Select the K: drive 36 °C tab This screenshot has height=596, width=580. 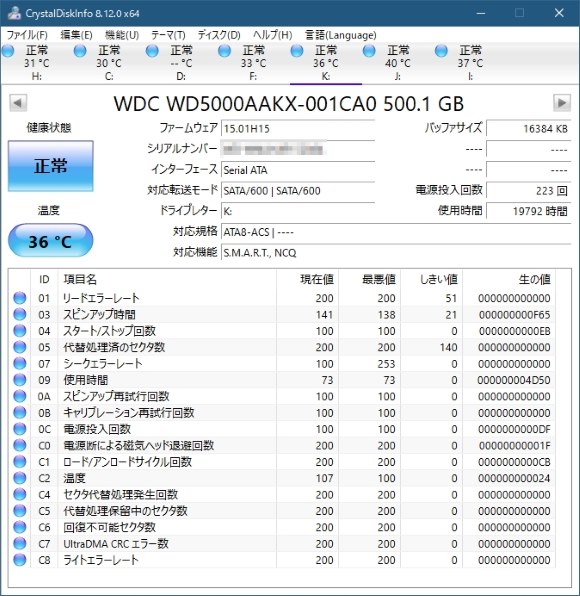pyautogui.click(x=325, y=63)
